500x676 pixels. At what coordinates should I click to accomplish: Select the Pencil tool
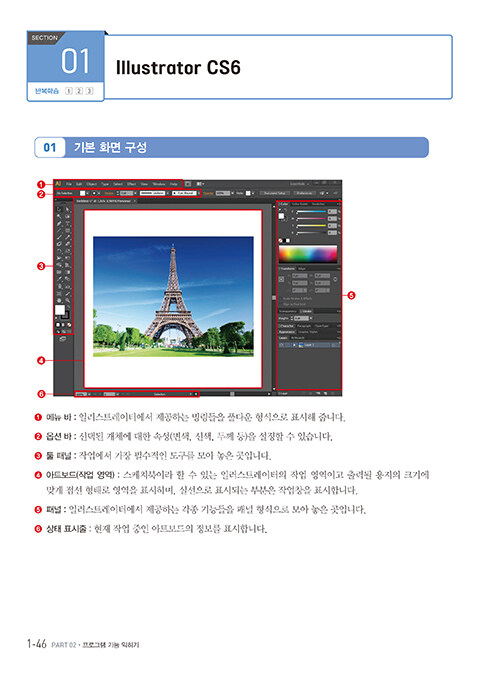click(x=68, y=237)
